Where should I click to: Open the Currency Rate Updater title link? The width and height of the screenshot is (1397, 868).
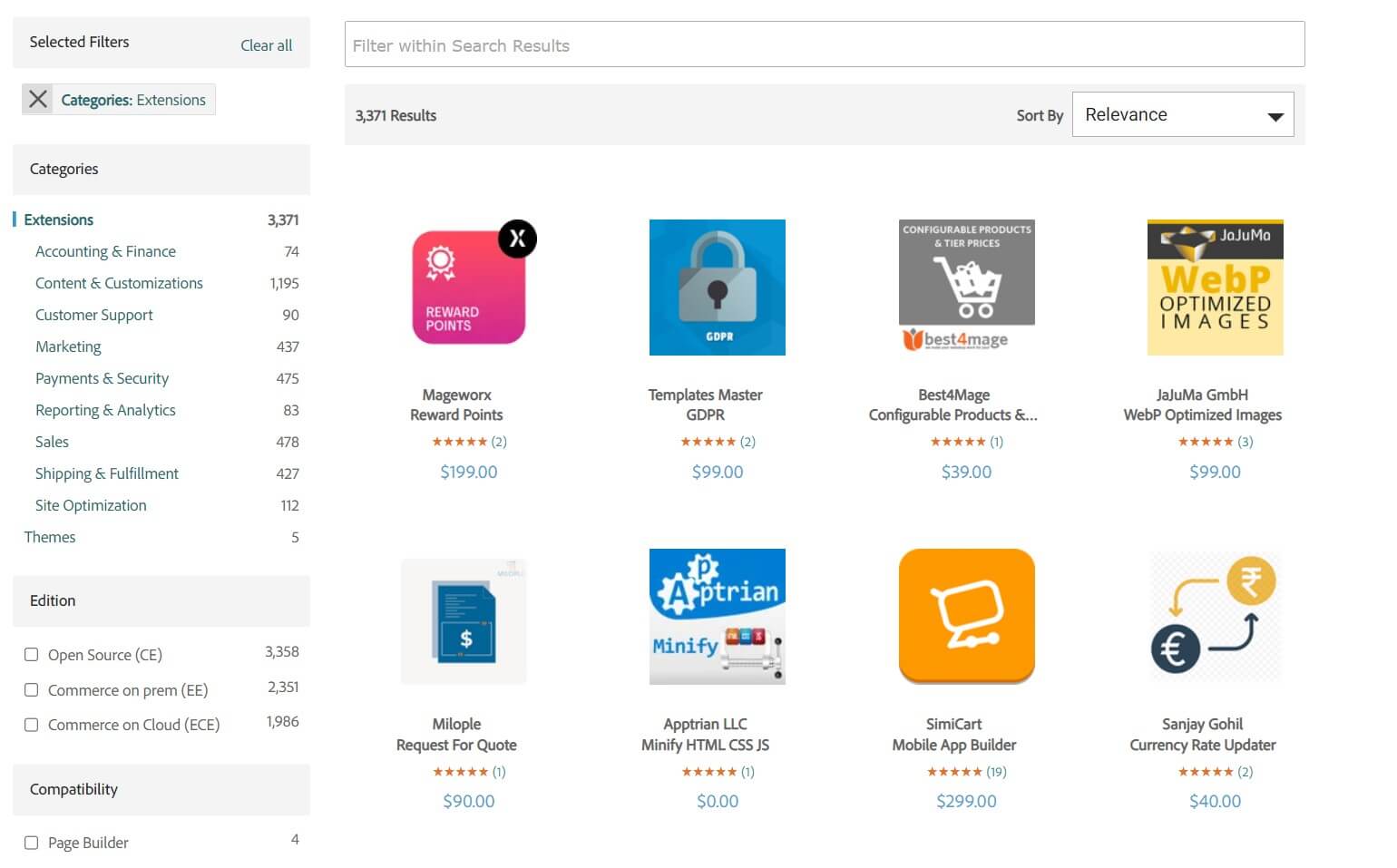pos(1203,745)
